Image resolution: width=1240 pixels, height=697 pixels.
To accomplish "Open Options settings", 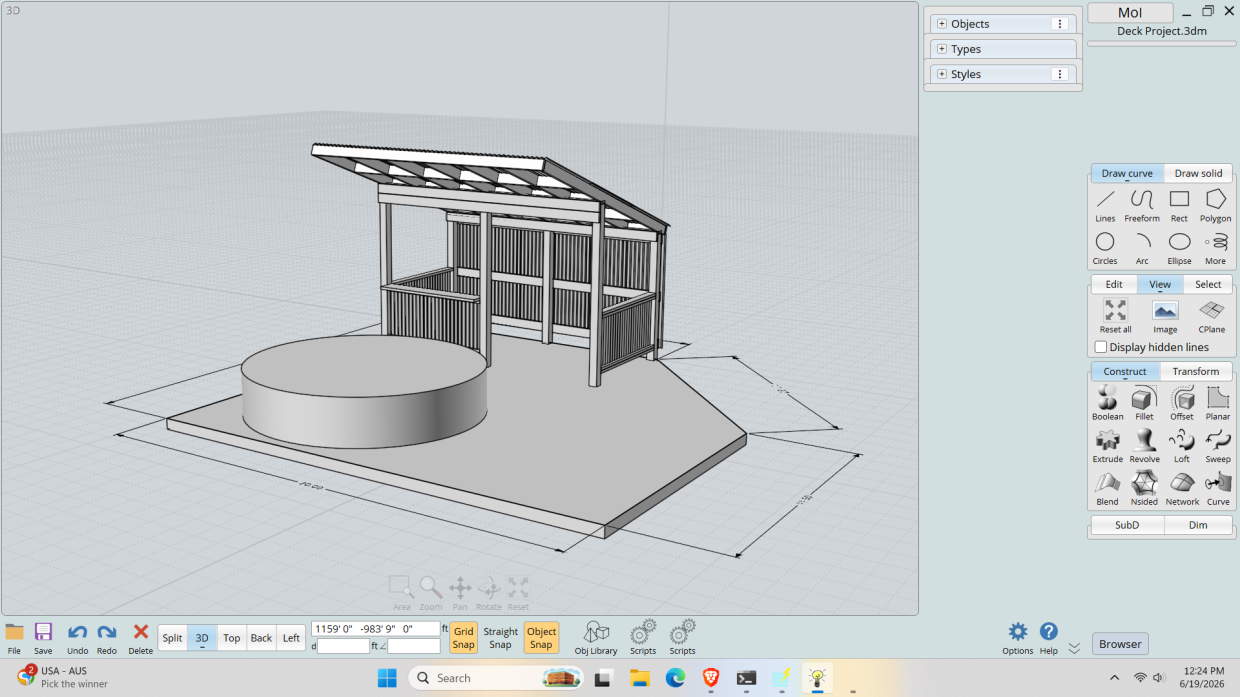I will 1017,637.
